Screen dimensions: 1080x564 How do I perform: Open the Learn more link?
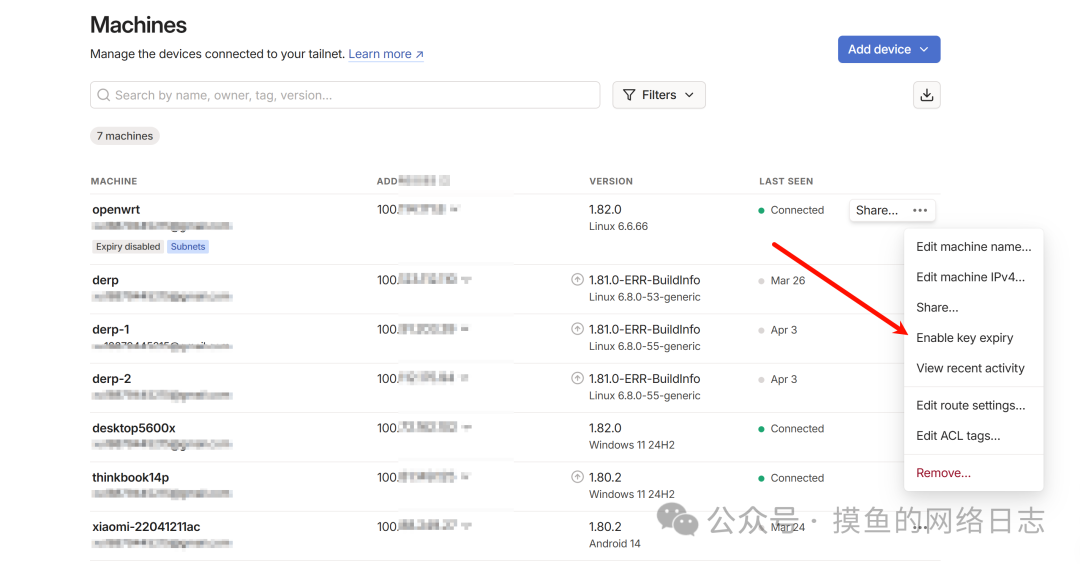385,54
